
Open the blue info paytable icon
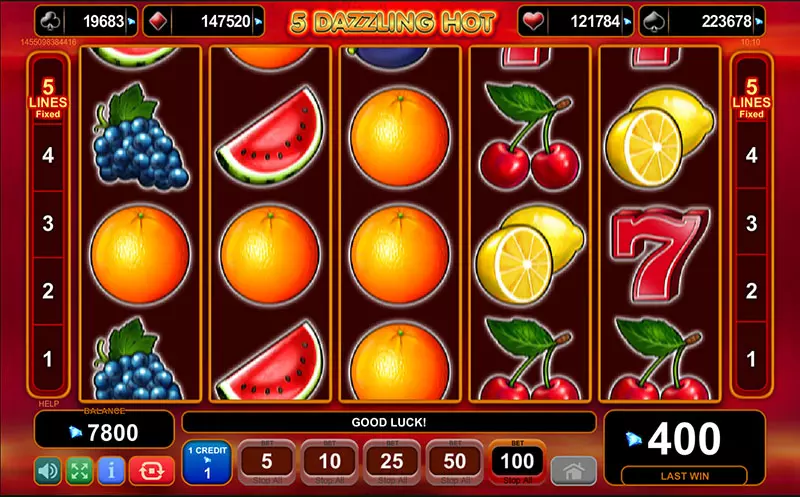[111, 470]
